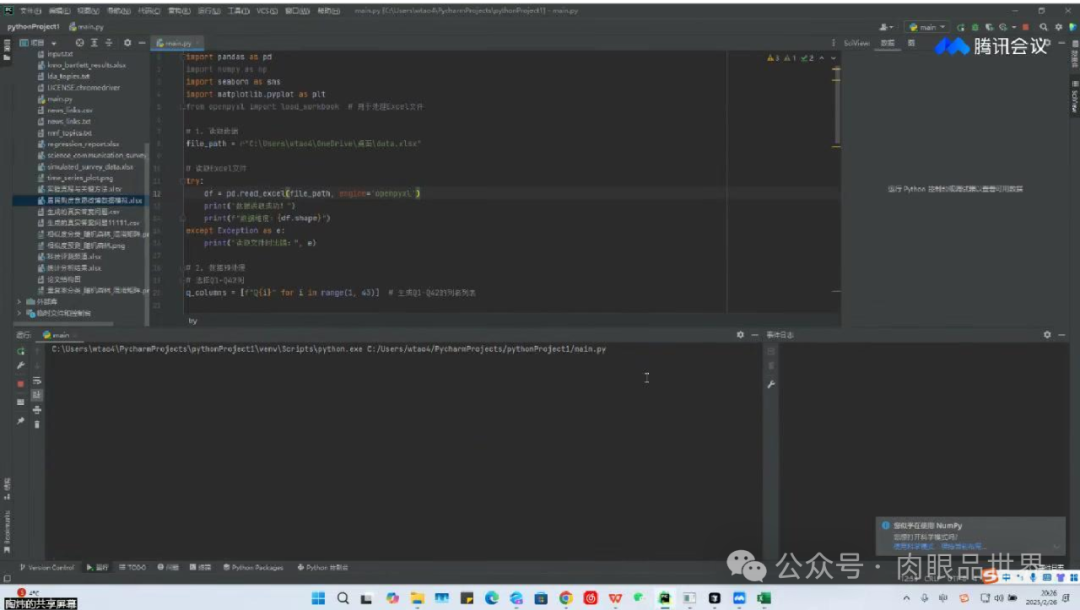
Task: Hide the Run tool window
Action: (x=755, y=335)
